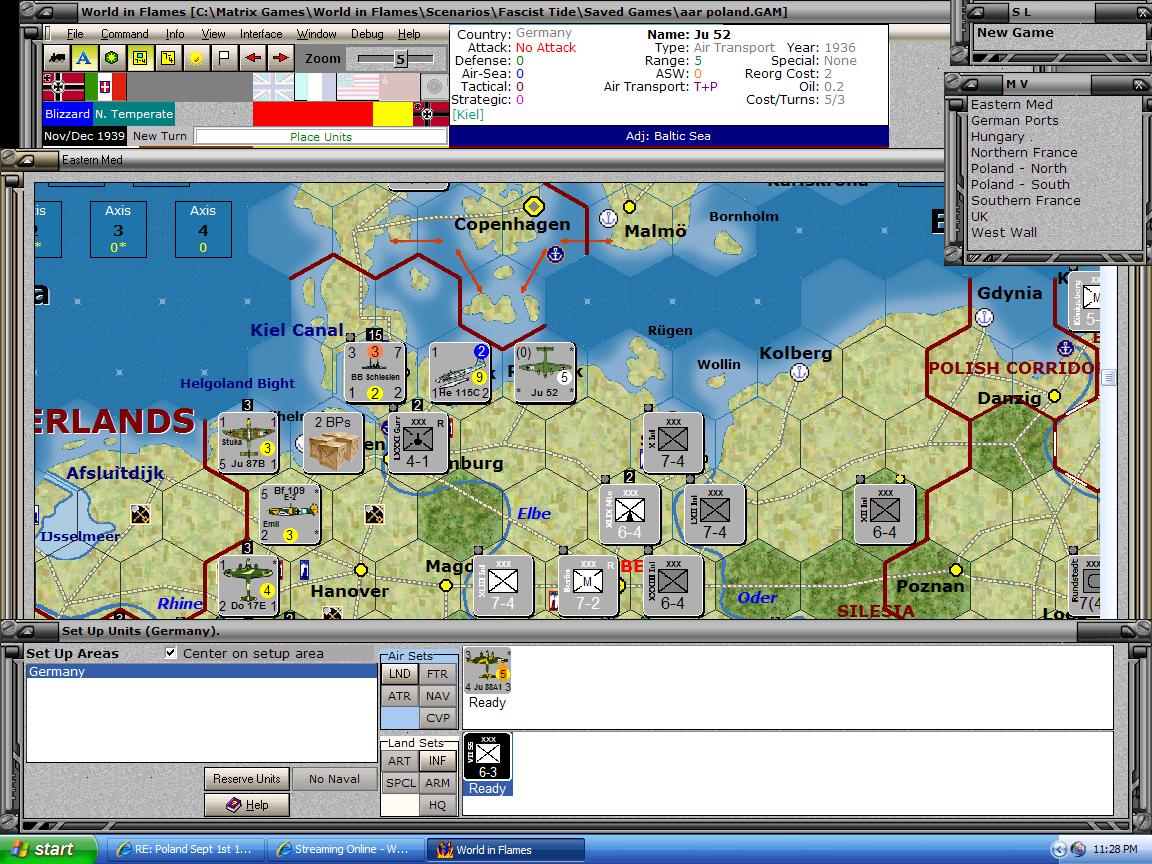Adjust the Zoom slider handle
Screen dimensions: 1152x864
coord(400,59)
